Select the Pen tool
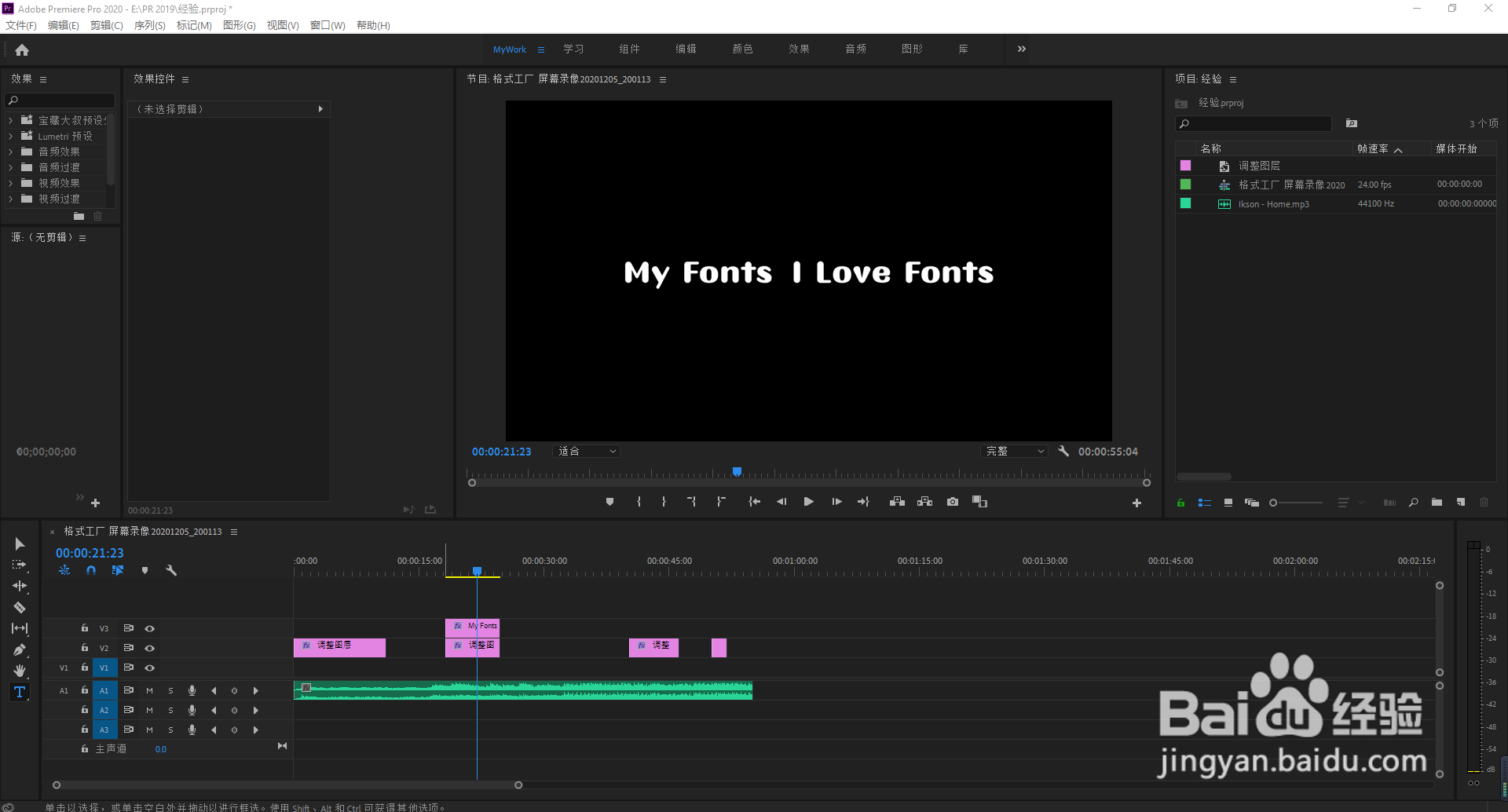The image size is (1508, 812). point(20,649)
